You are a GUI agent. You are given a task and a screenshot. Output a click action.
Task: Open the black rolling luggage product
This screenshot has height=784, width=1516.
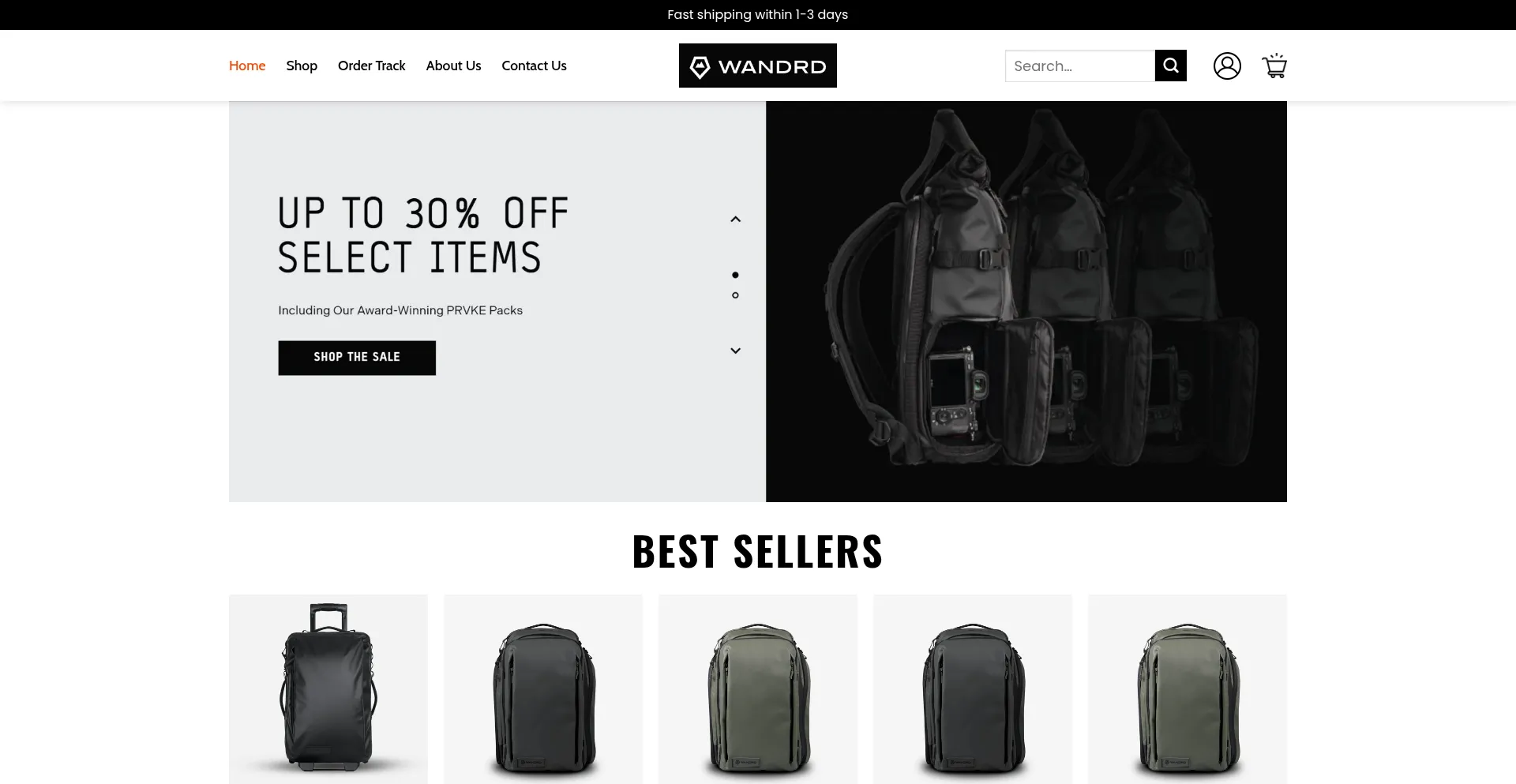pyautogui.click(x=328, y=689)
